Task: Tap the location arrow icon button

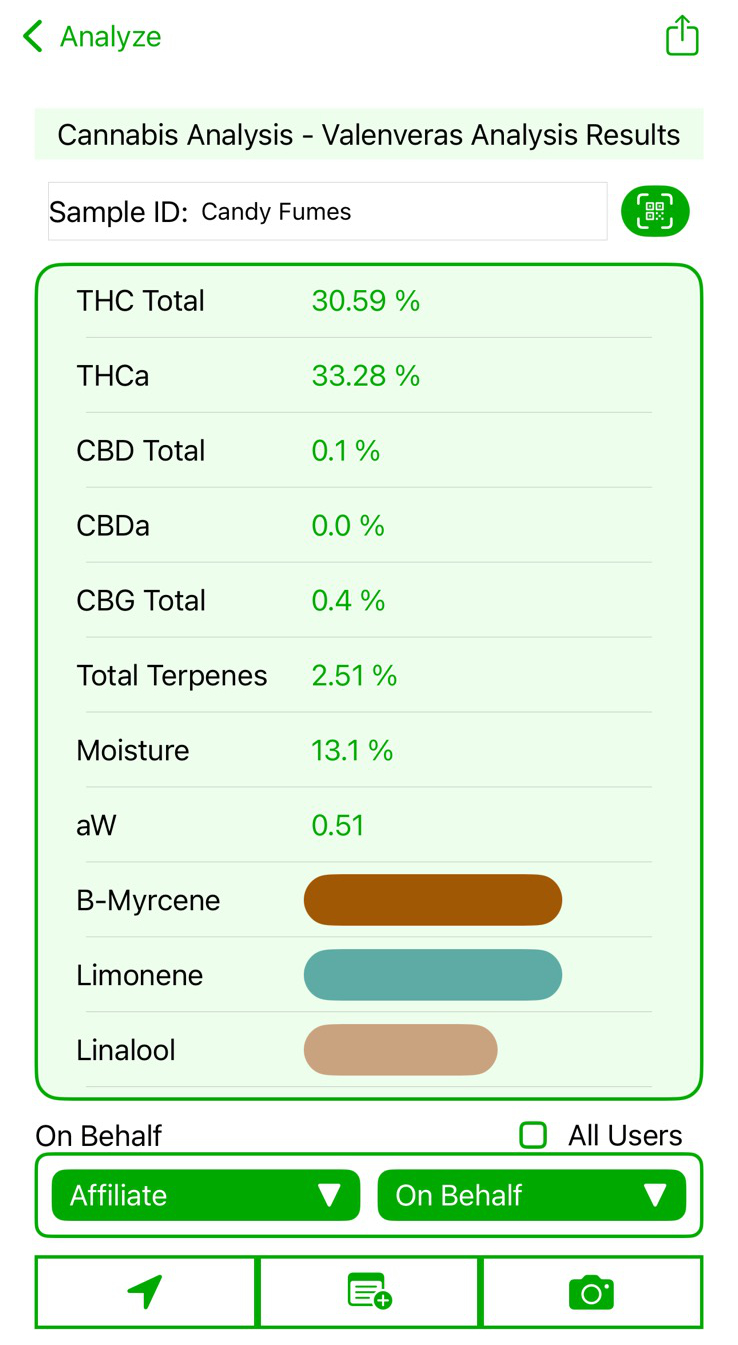Action: coord(146,1291)
